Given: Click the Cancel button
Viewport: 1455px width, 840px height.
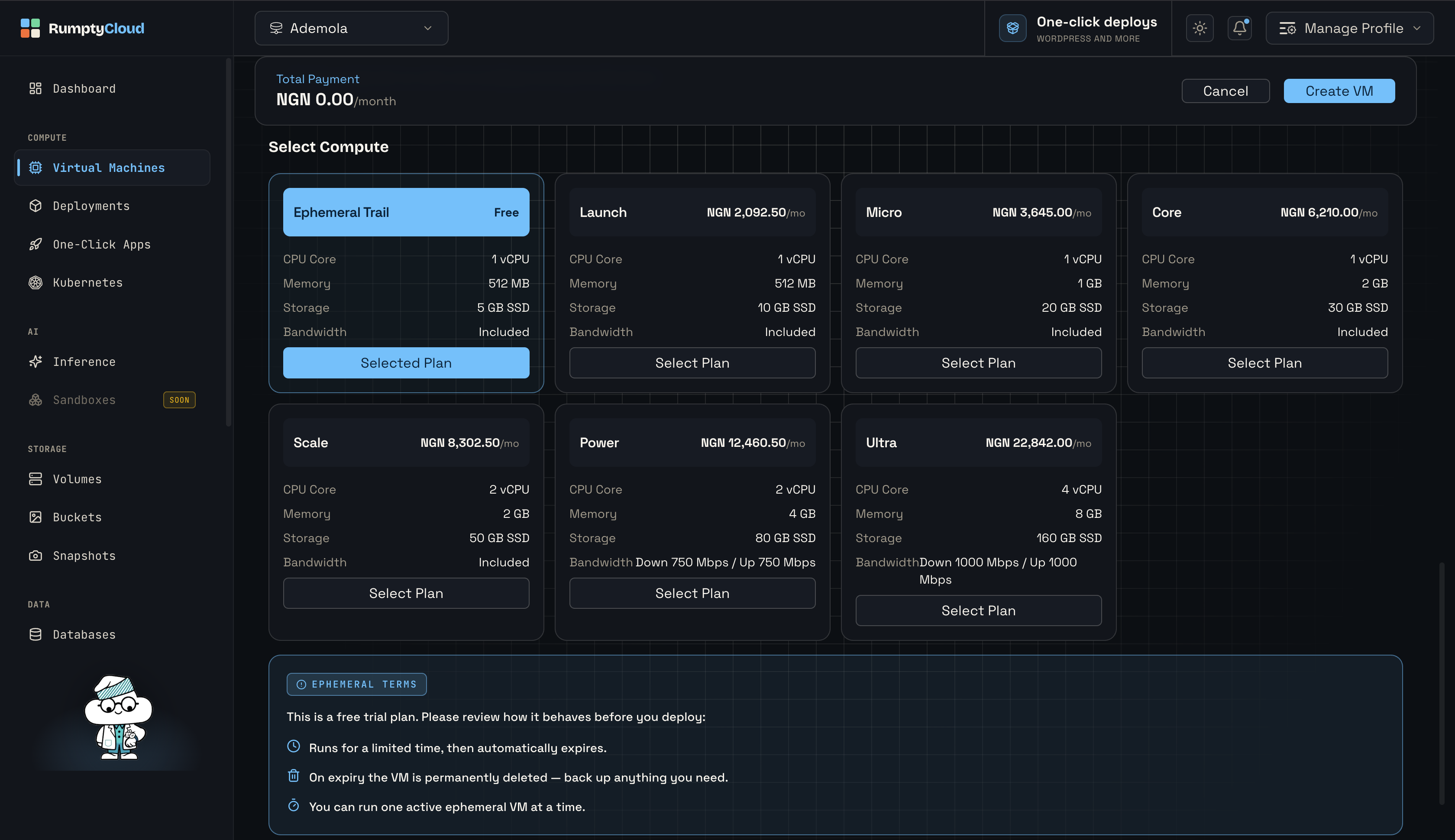Looking at the screenshot, I should (x=1225, y=91).
